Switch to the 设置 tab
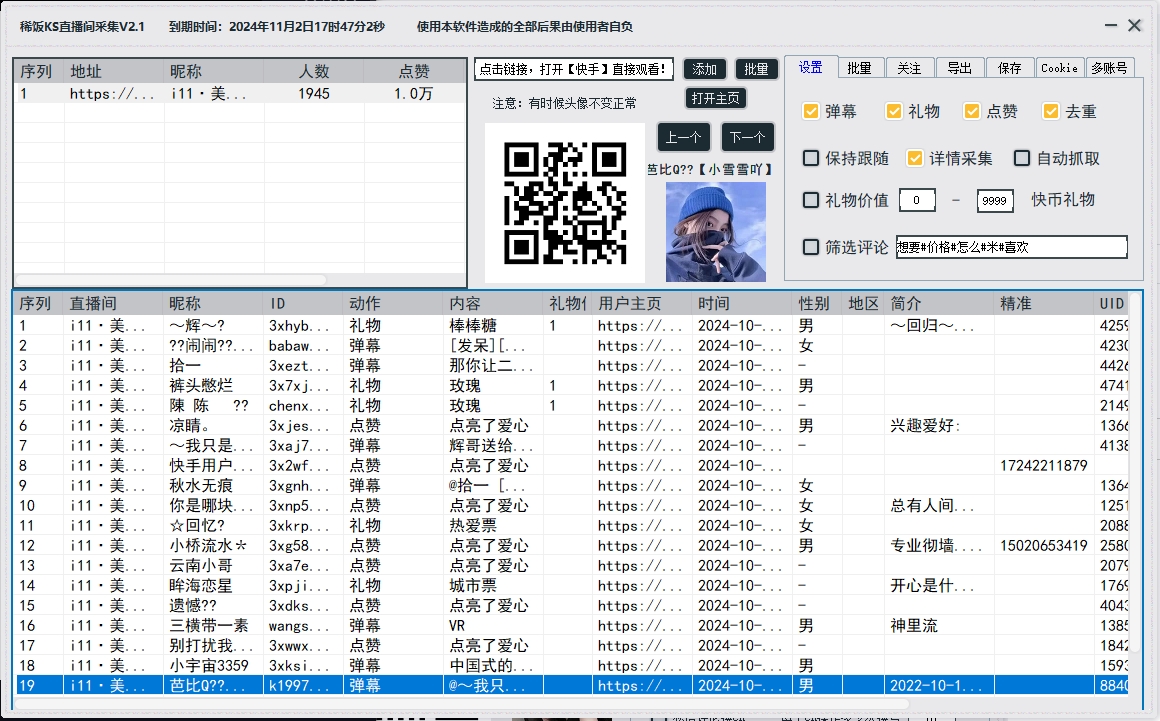The height and width of the screenshot is (721, 1160). pos(811,67)
